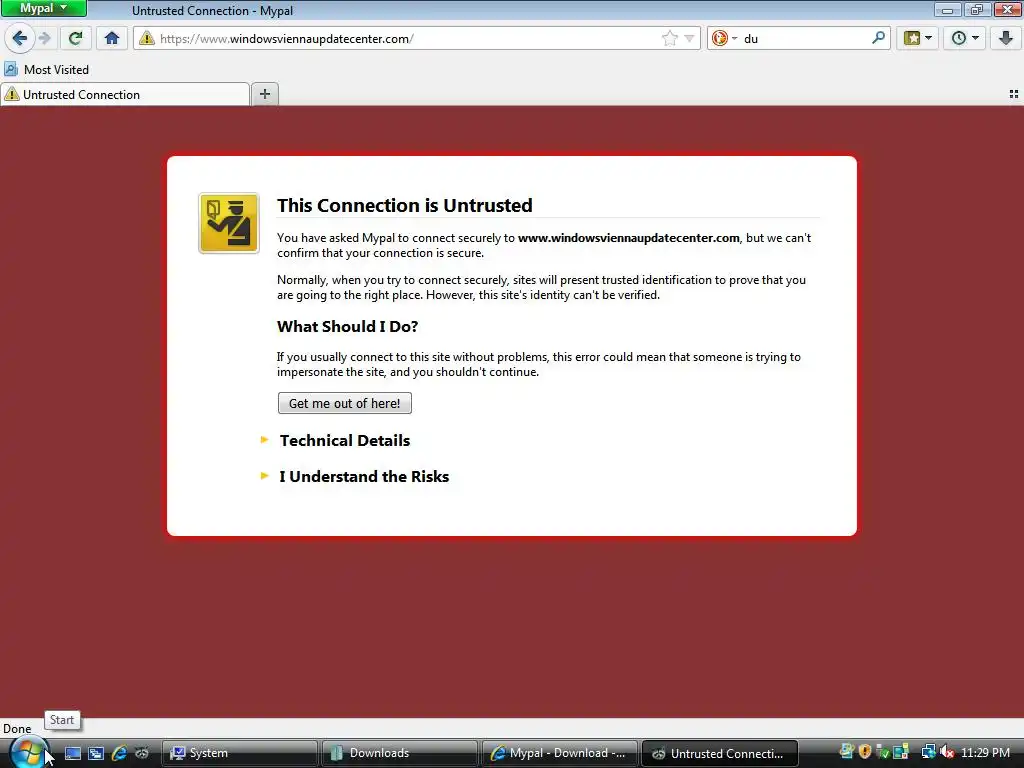Click the 'Get me out of here!' button
This screenshot has height=768, width=1024.
[x=345, y=403]
